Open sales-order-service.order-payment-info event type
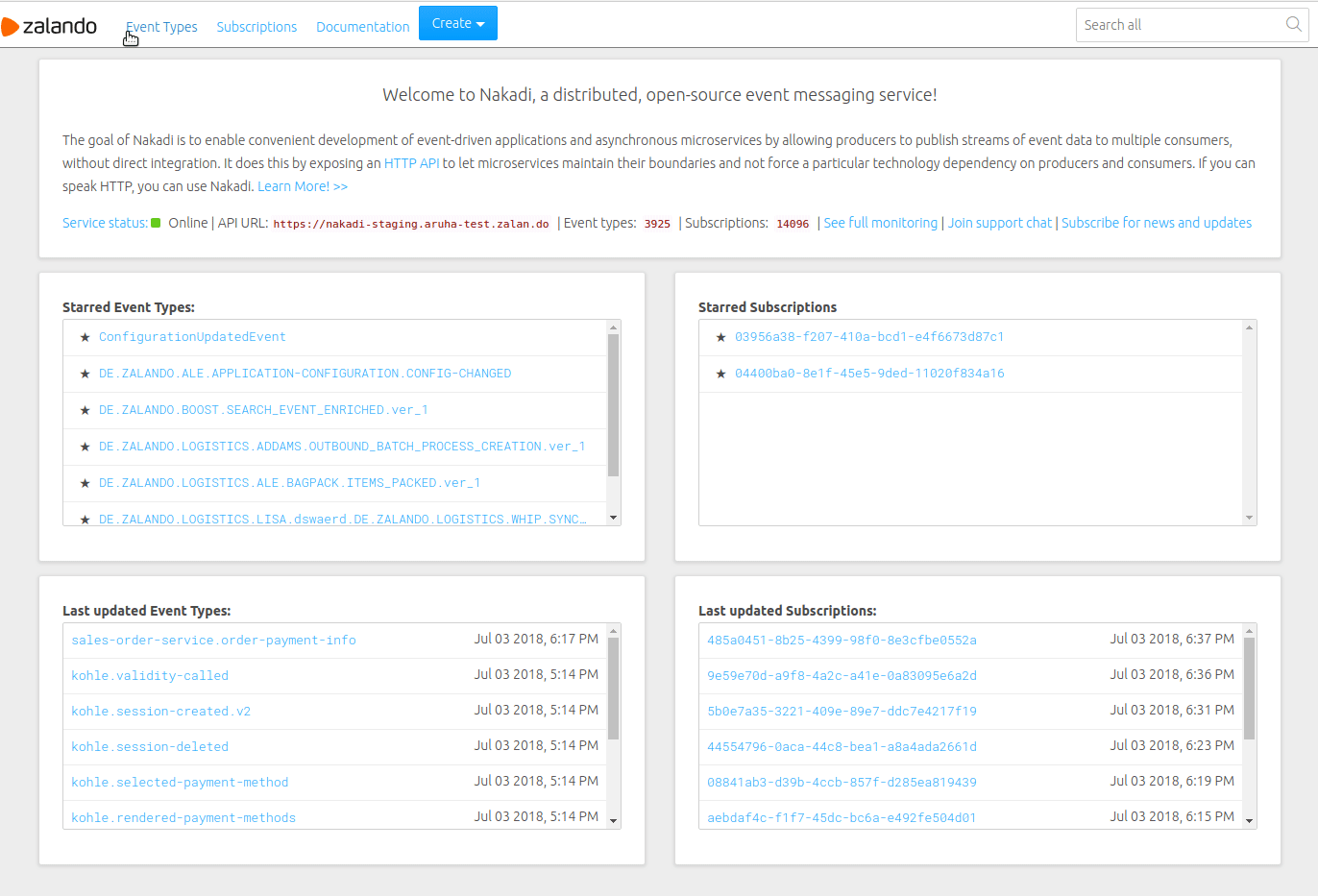Image resolution: width=1318 pixels, height=896 pixels. [x=213, y=641]
